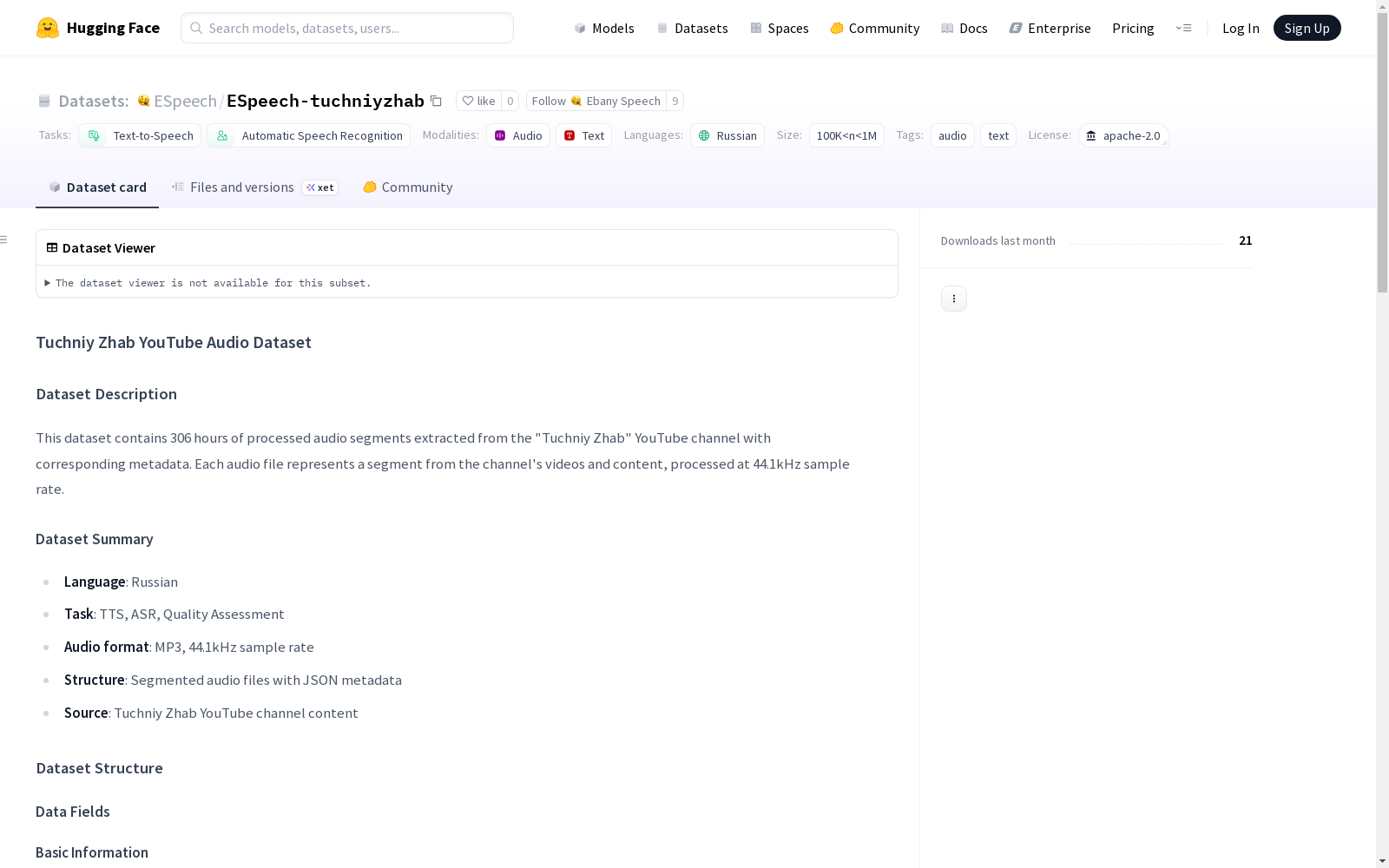This screenshot has width=1389, height=868.
Task: Open Docs from the top navigation
Action: (x=964, y=28)
